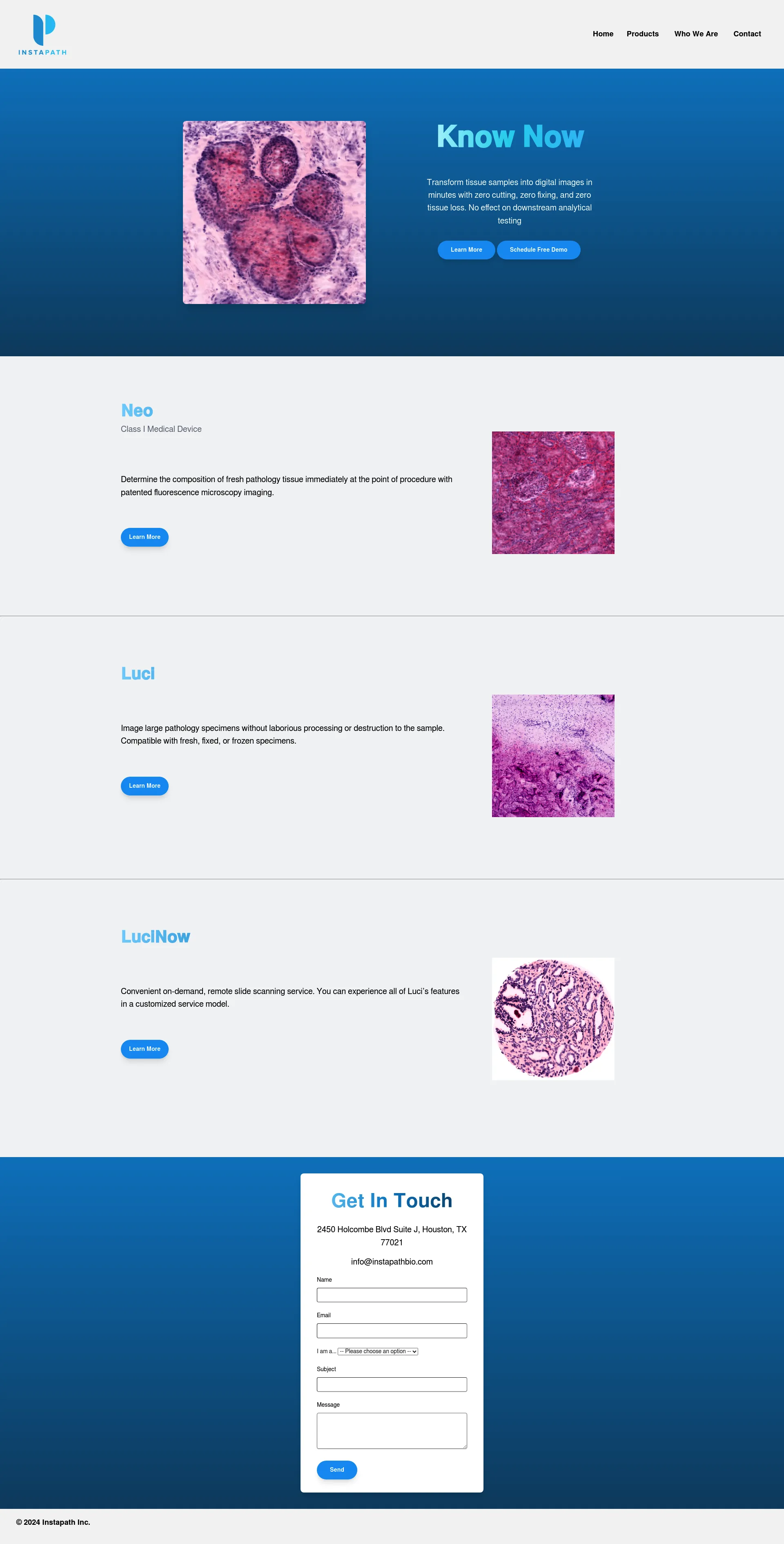Click the Luci 'Learn More' button icon
Image resolution: width=784 pixels, height=1544 pixels.
144,785
